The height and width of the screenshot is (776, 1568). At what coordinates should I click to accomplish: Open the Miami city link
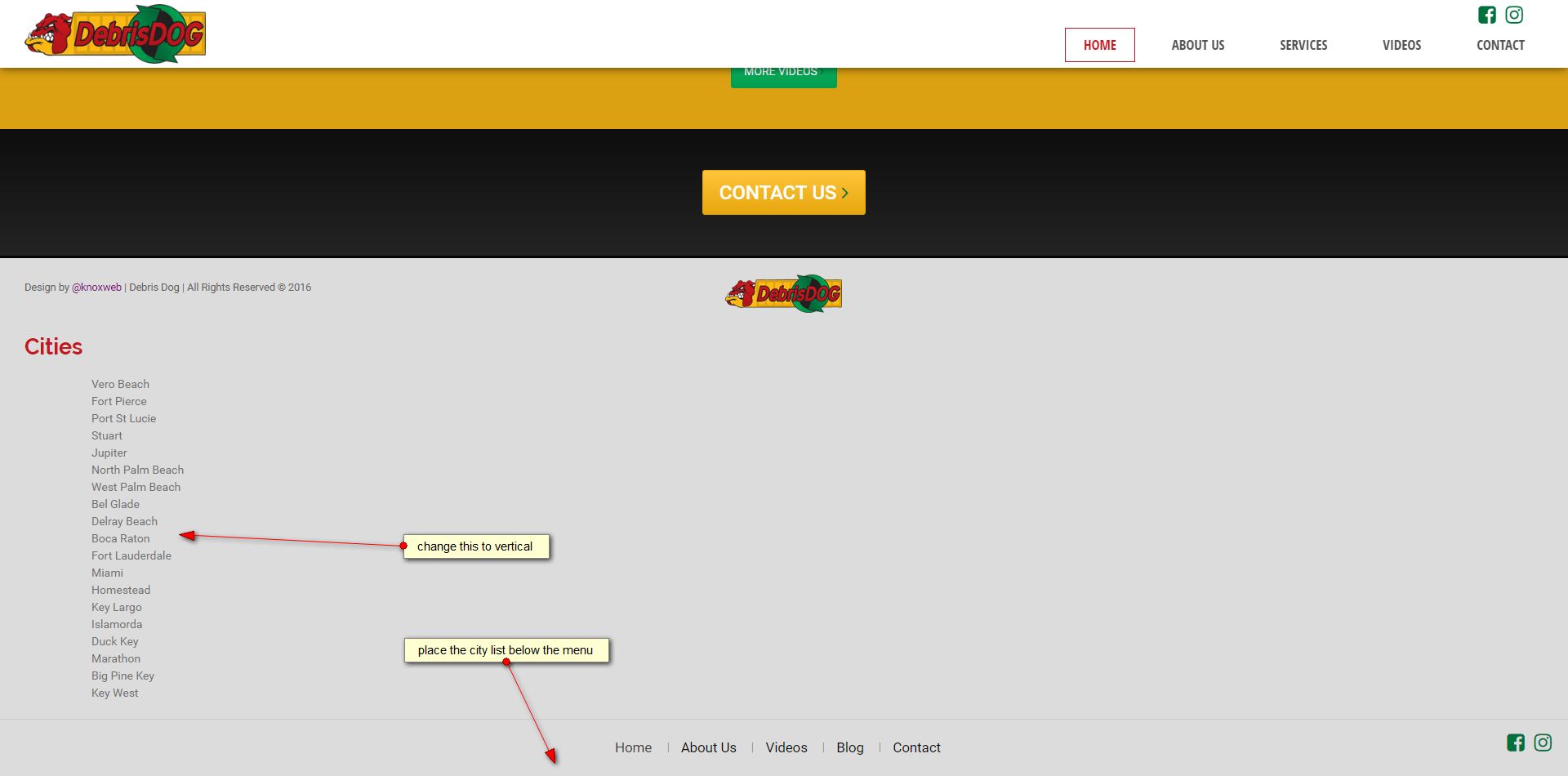point(108,573)
